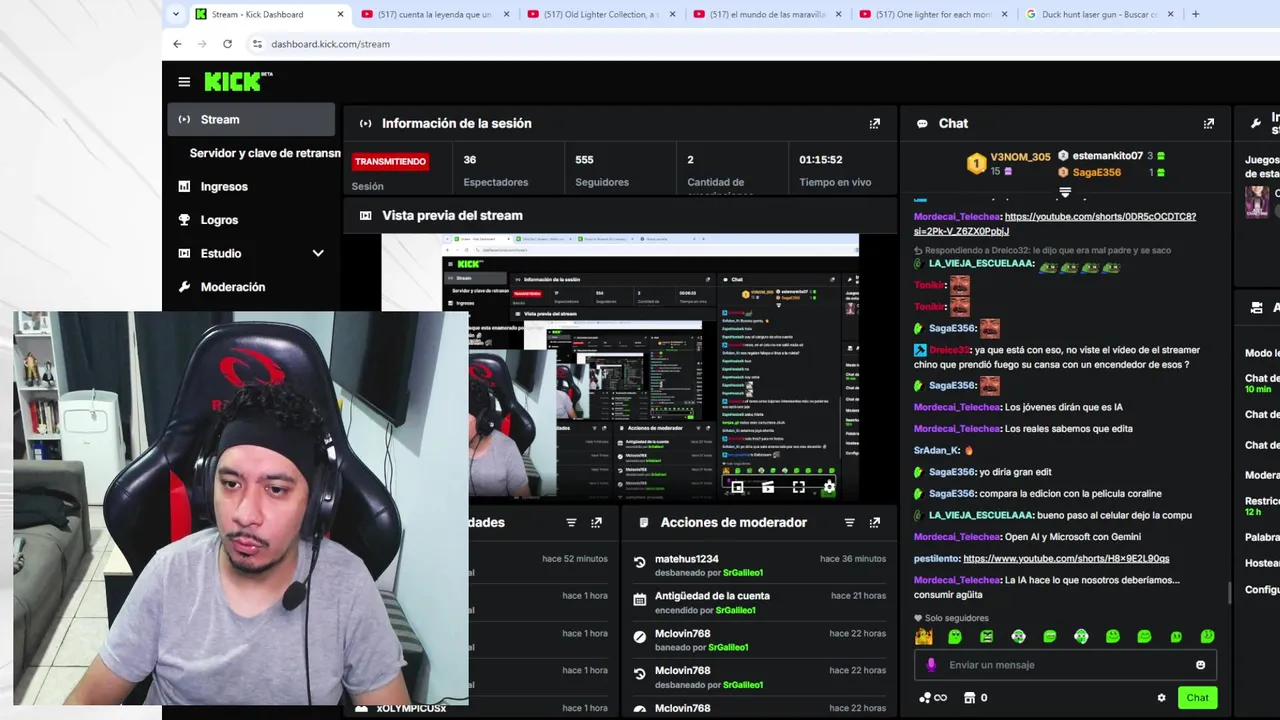This screenshot has height=720, width=1280.
Task: Open the filter menu of Acciones de moderador
Action: [849, 522]
